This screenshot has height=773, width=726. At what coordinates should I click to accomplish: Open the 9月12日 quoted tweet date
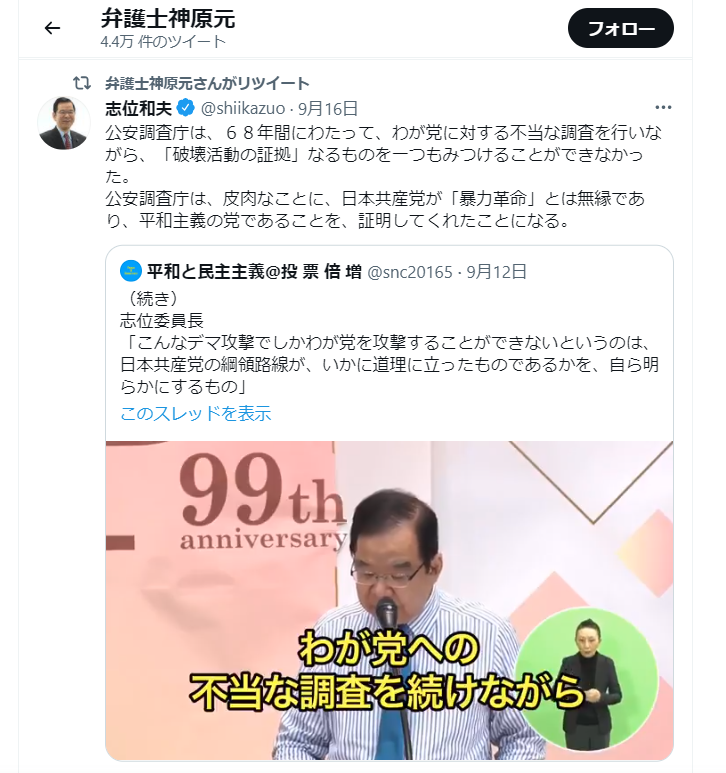point(497,272)
